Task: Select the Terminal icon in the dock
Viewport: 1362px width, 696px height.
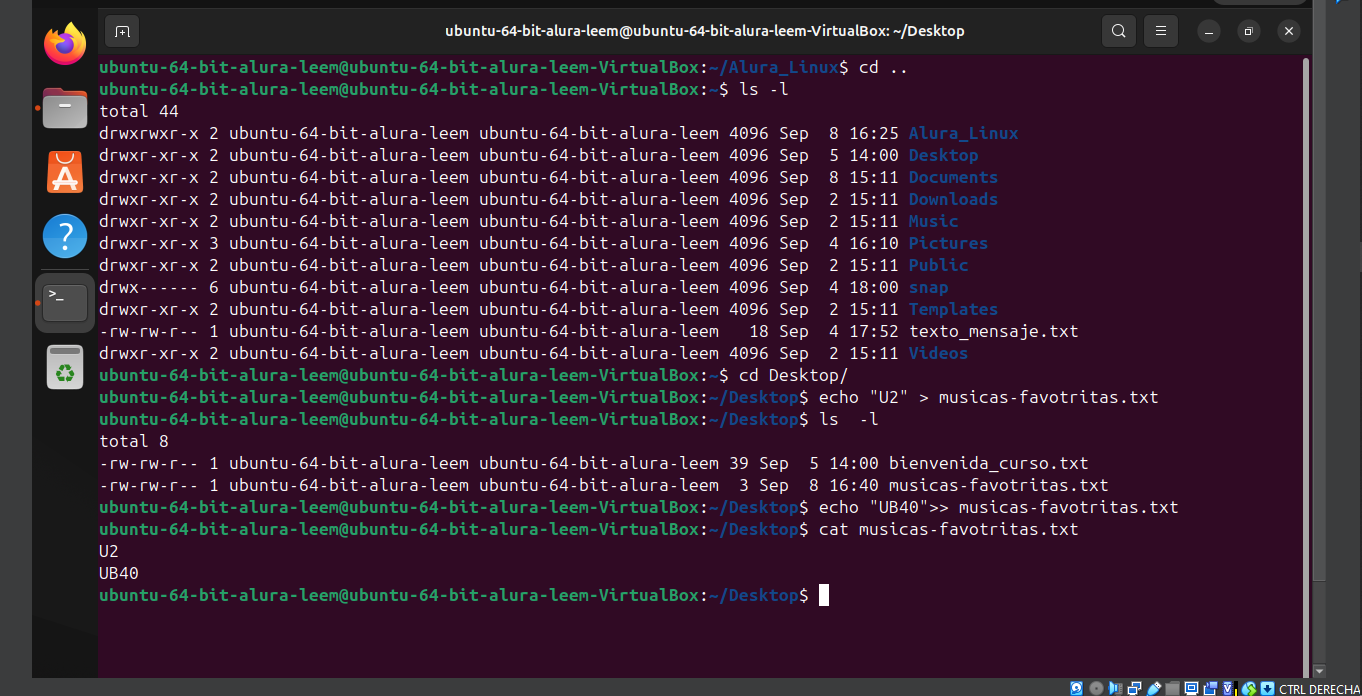Action: coord(65,302)
